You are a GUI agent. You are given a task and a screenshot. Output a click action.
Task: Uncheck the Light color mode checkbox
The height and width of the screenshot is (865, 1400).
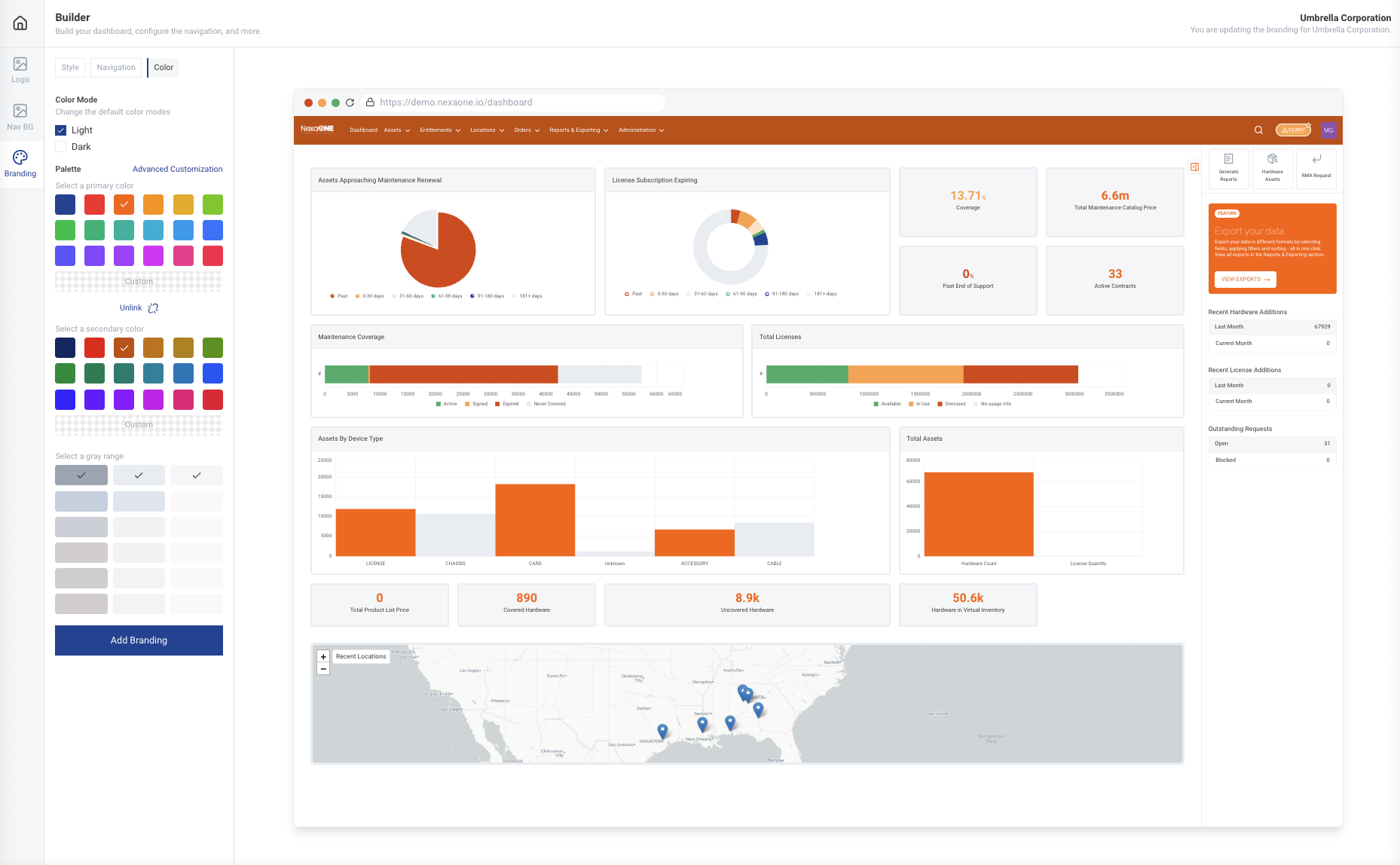tap(61, 130)
